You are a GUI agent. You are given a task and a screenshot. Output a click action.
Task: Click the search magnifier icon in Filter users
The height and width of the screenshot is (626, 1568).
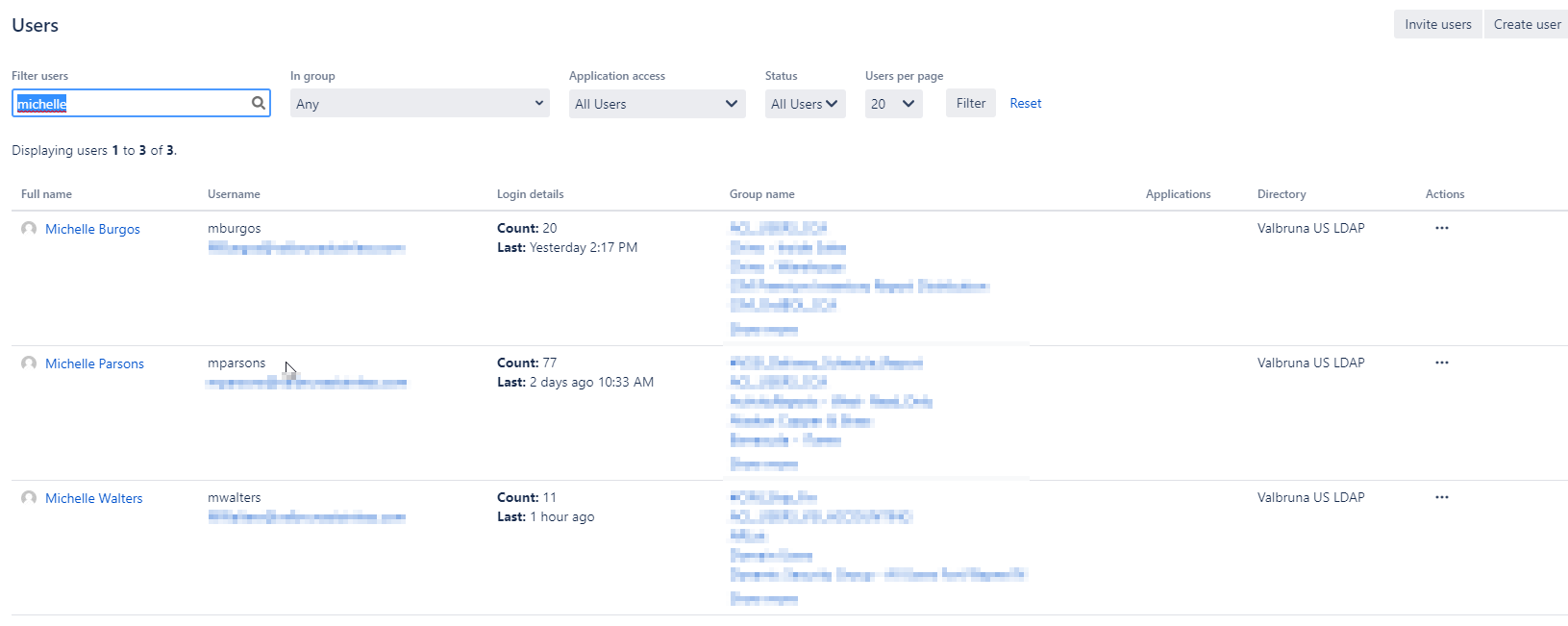pos(259,103)
